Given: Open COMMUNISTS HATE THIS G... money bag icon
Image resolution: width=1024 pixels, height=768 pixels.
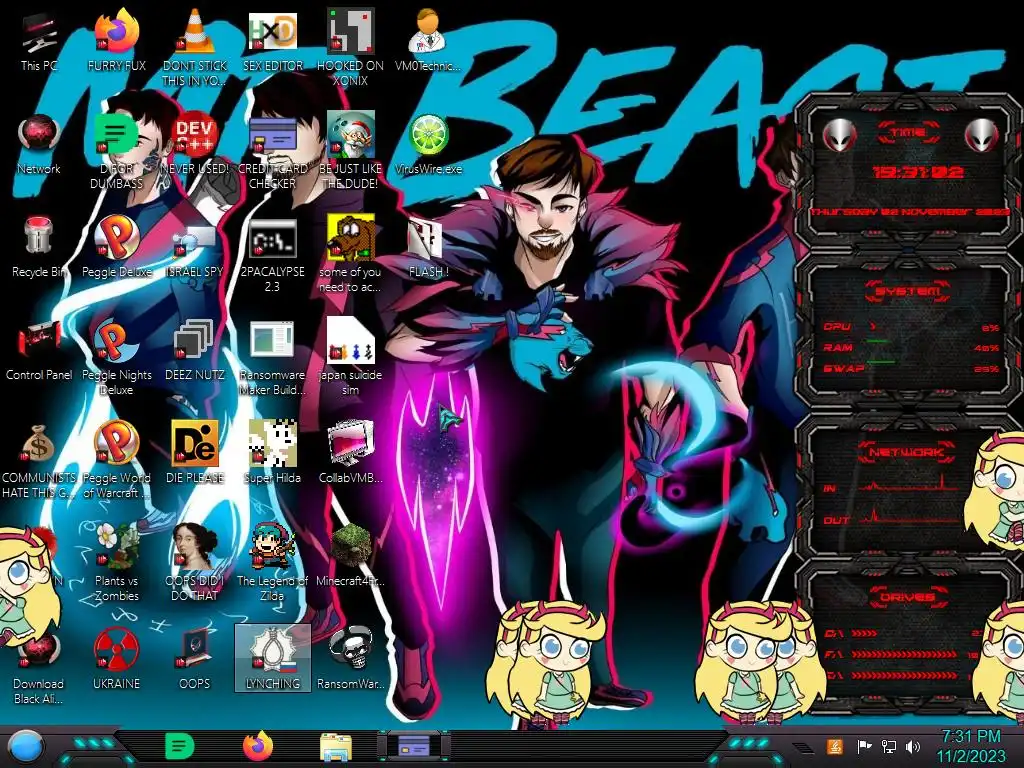Looking at the screenshot, I should point(39,459).
